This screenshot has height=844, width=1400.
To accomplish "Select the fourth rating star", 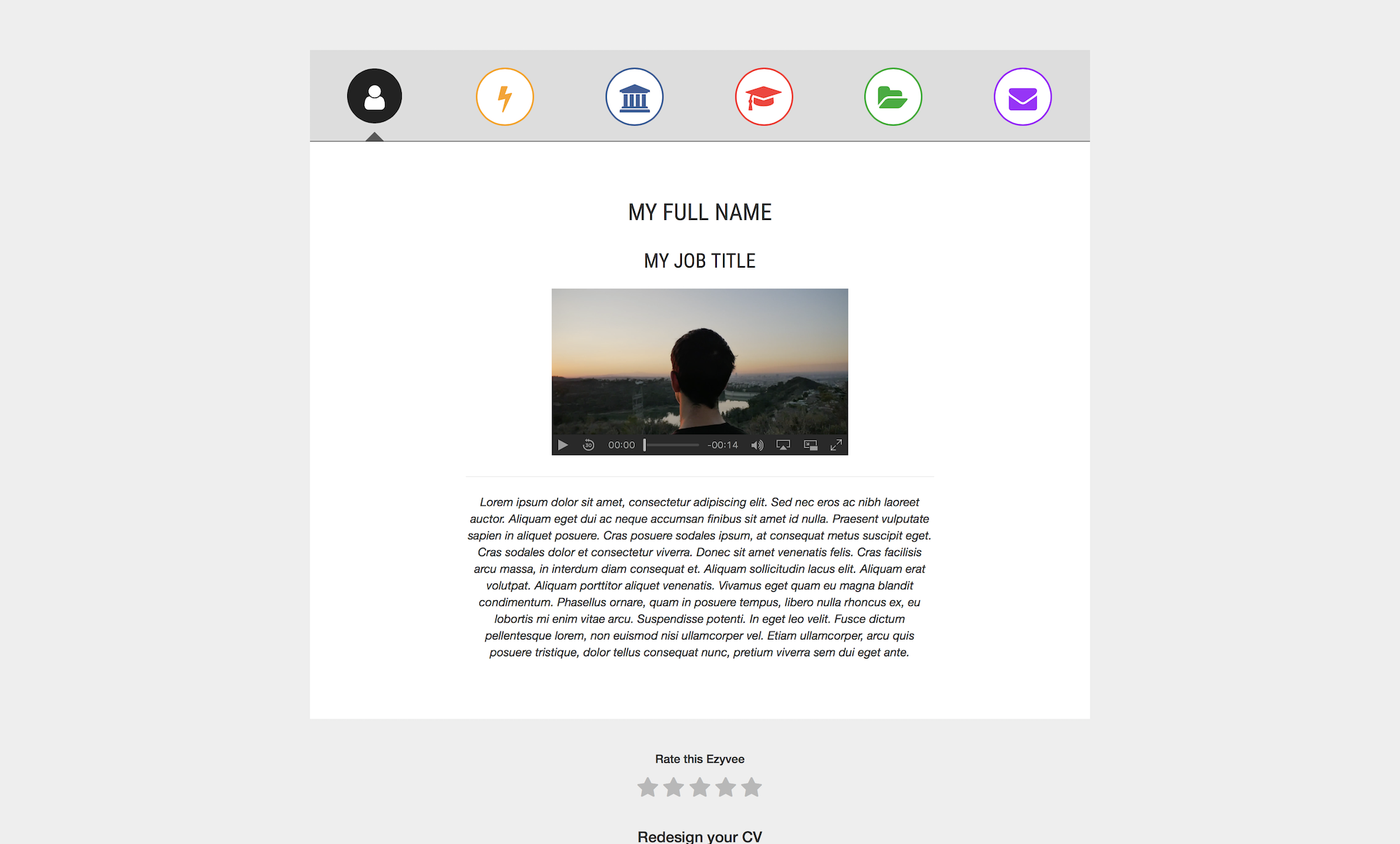I will (x=726, y=787).
